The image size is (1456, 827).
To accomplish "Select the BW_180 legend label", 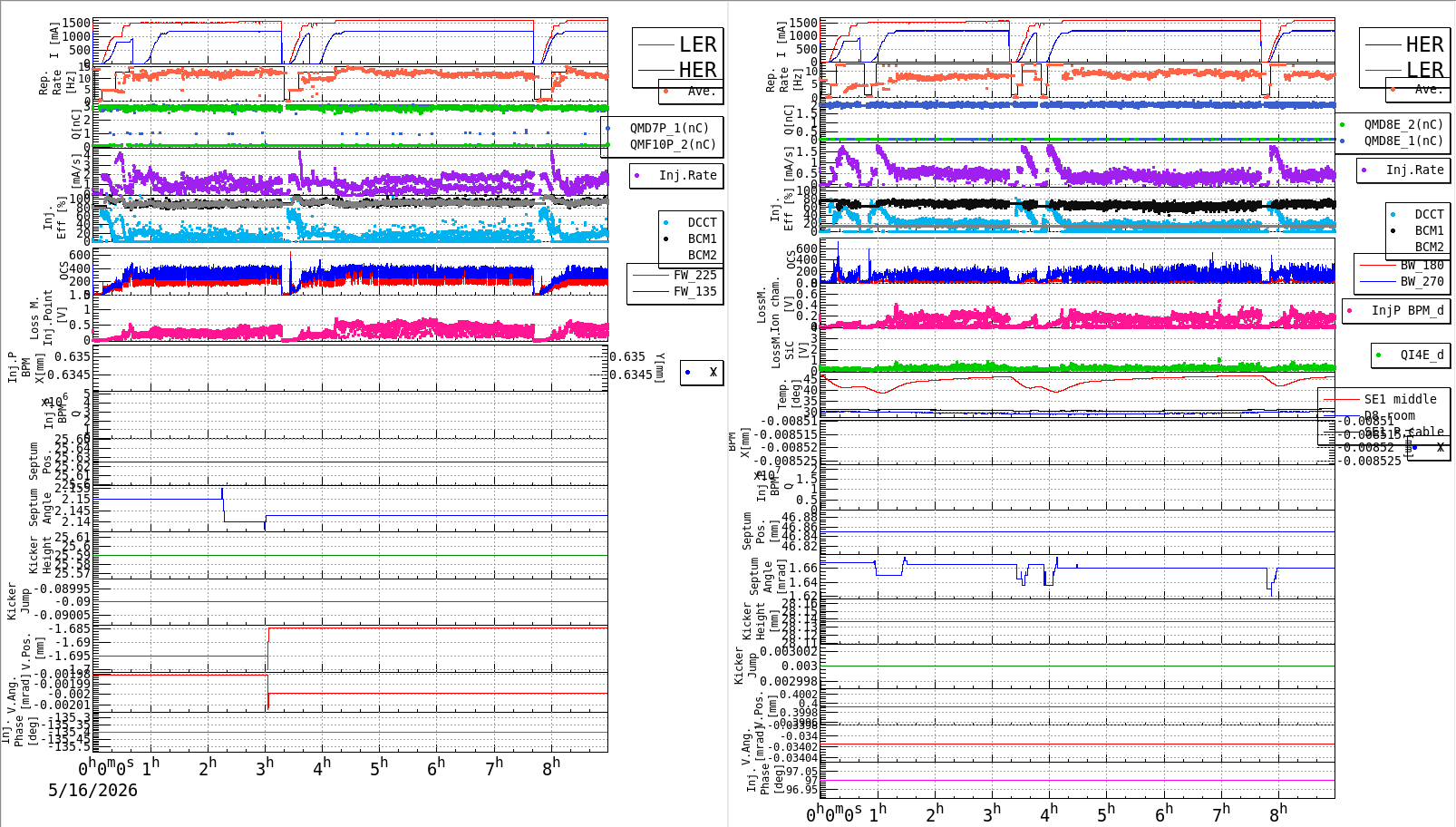I will pyautogui.click(x=1422, y=265).
